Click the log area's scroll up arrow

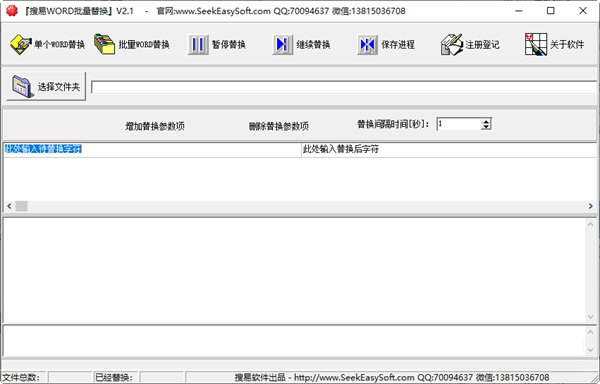click(590, 224)
